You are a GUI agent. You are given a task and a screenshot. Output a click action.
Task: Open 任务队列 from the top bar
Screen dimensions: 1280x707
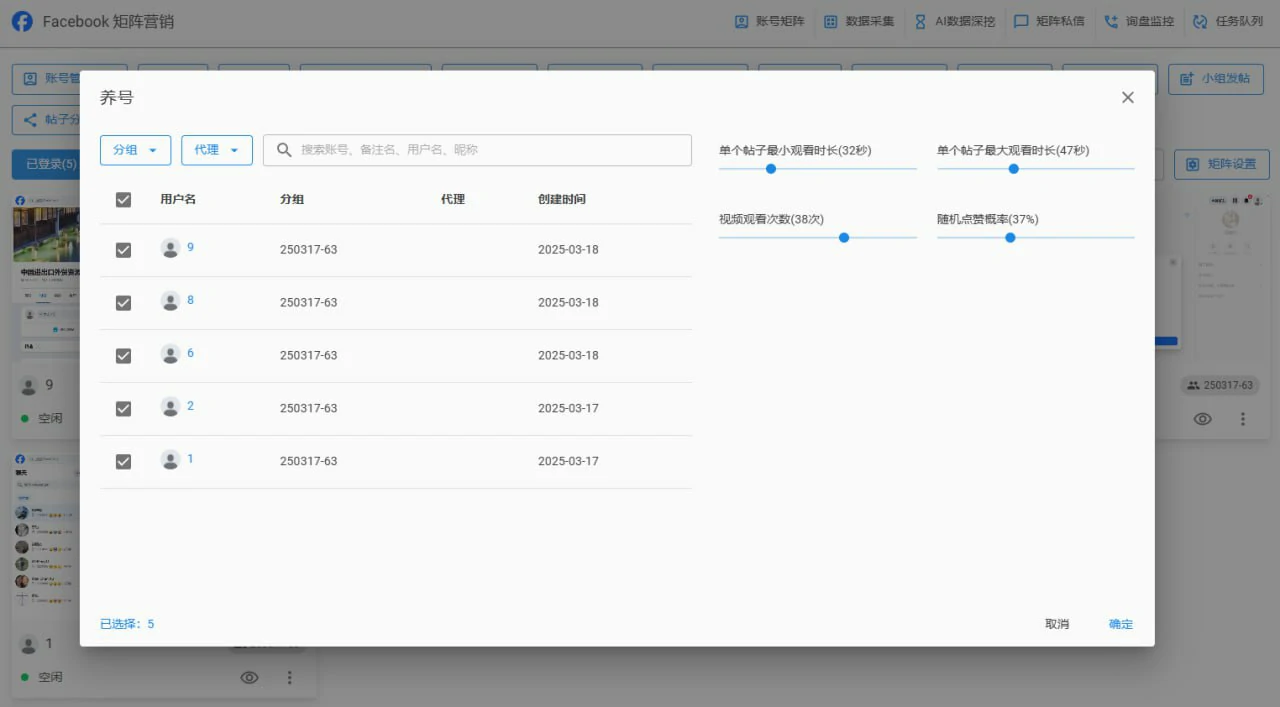pos(1228,21)
